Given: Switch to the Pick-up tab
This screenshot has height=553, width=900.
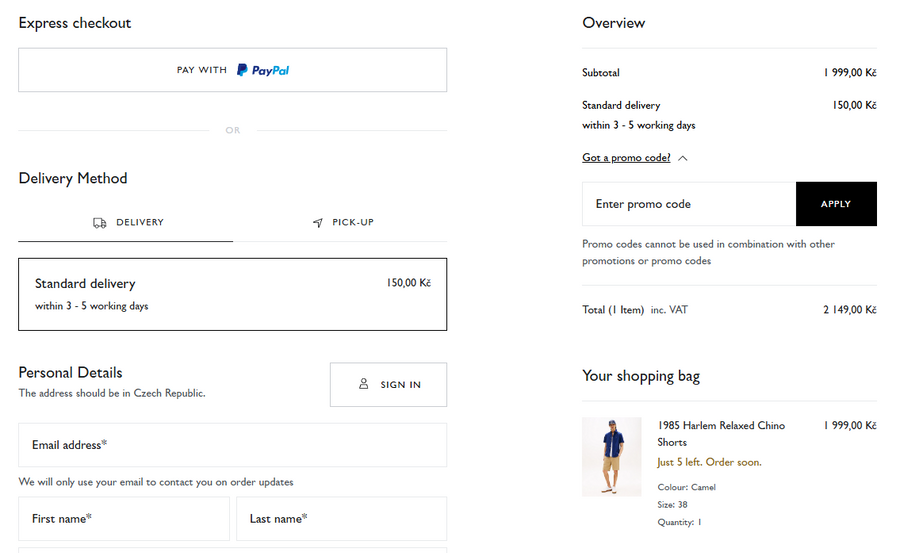Looking at the screenshot, I should coord(342,223).
